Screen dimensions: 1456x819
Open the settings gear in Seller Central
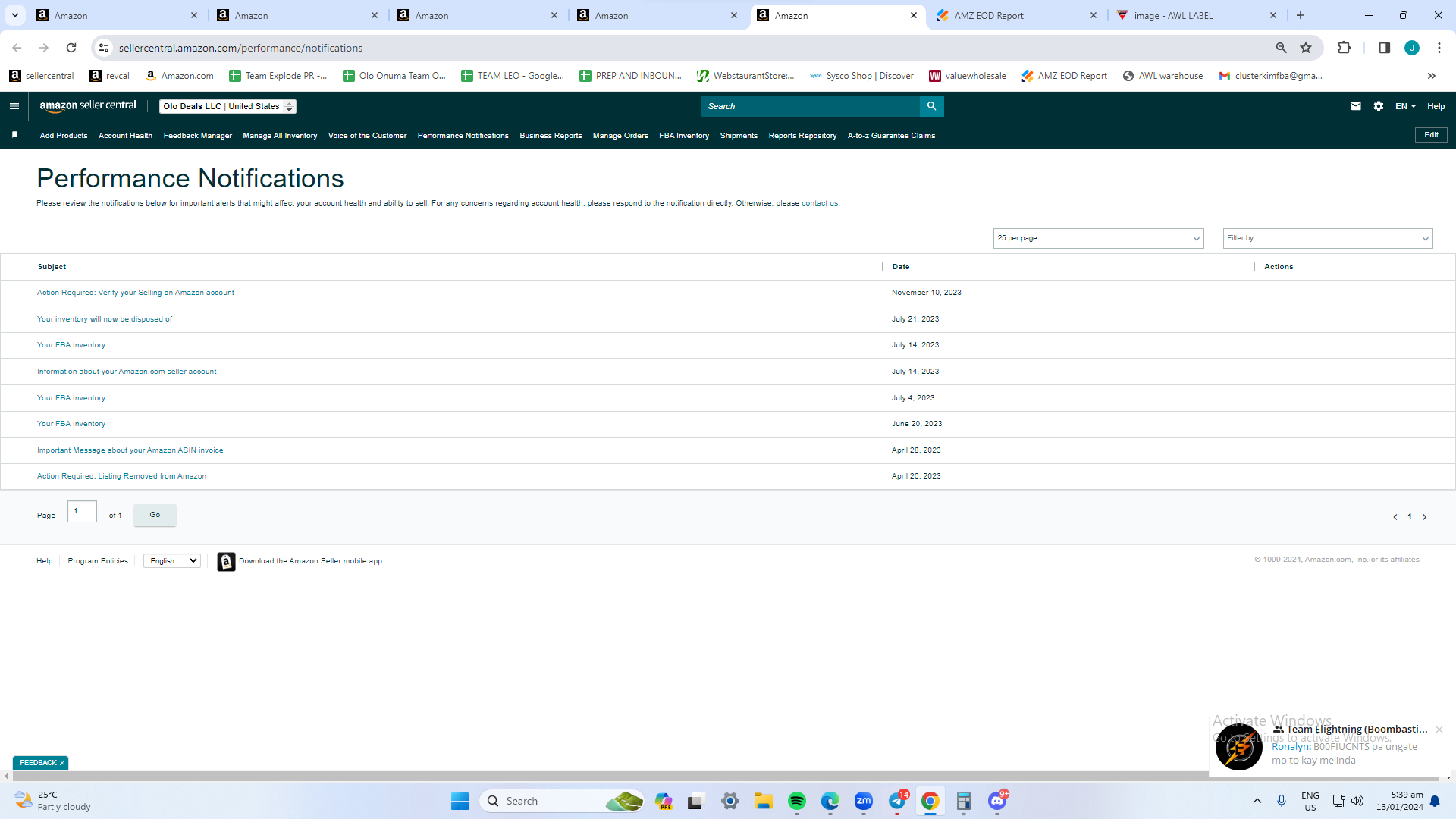click(1379, 106)
